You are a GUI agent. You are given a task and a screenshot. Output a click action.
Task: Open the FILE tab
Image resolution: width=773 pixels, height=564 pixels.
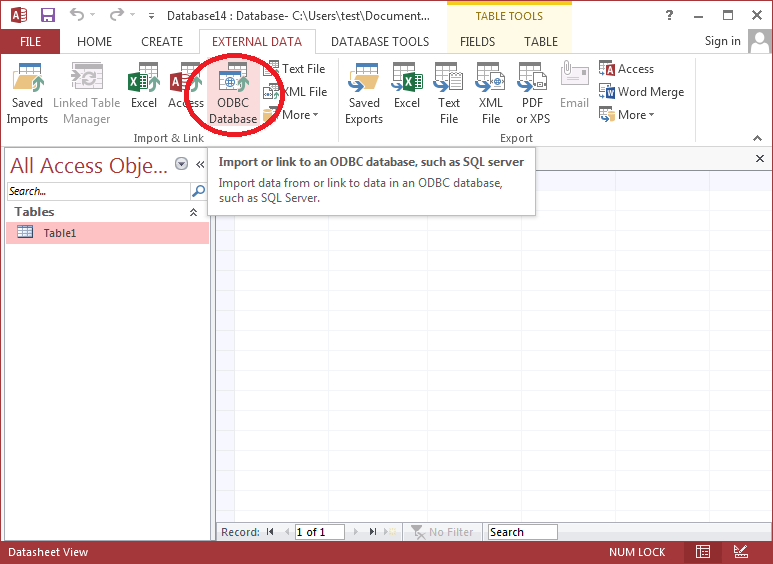[x=31, y=41]
